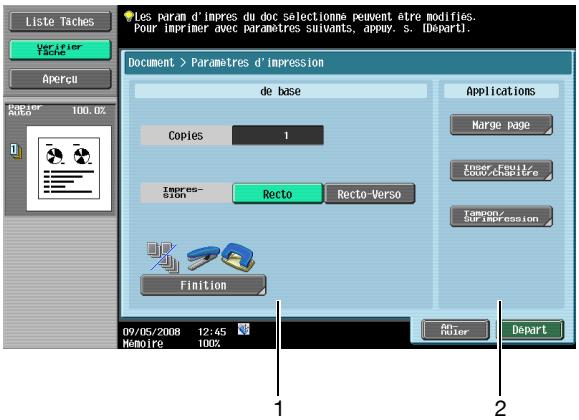Open the Liste Tâches job list
Viewport: 579px width, 420px height.
coord(60,21)
